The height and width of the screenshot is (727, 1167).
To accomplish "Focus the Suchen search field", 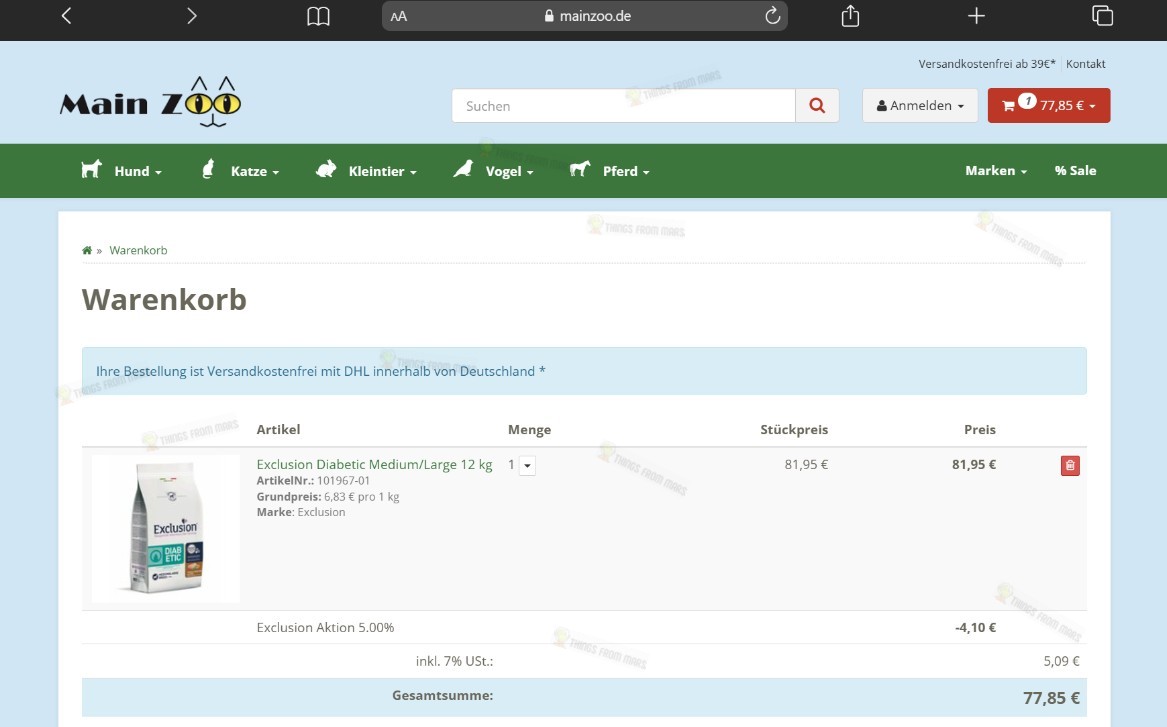I will pos(624,106).
